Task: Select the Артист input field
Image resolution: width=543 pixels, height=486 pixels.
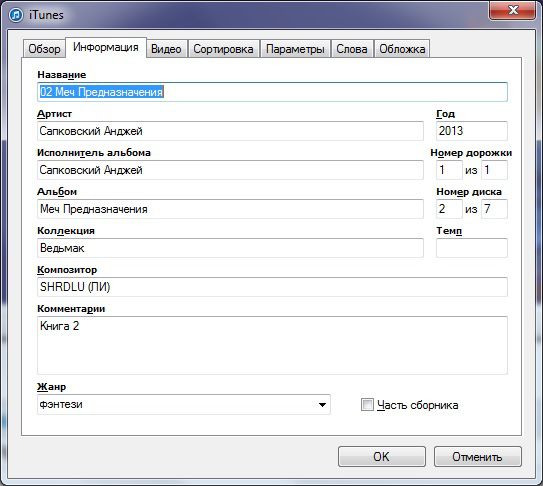Action: click(x=230, y=131)
